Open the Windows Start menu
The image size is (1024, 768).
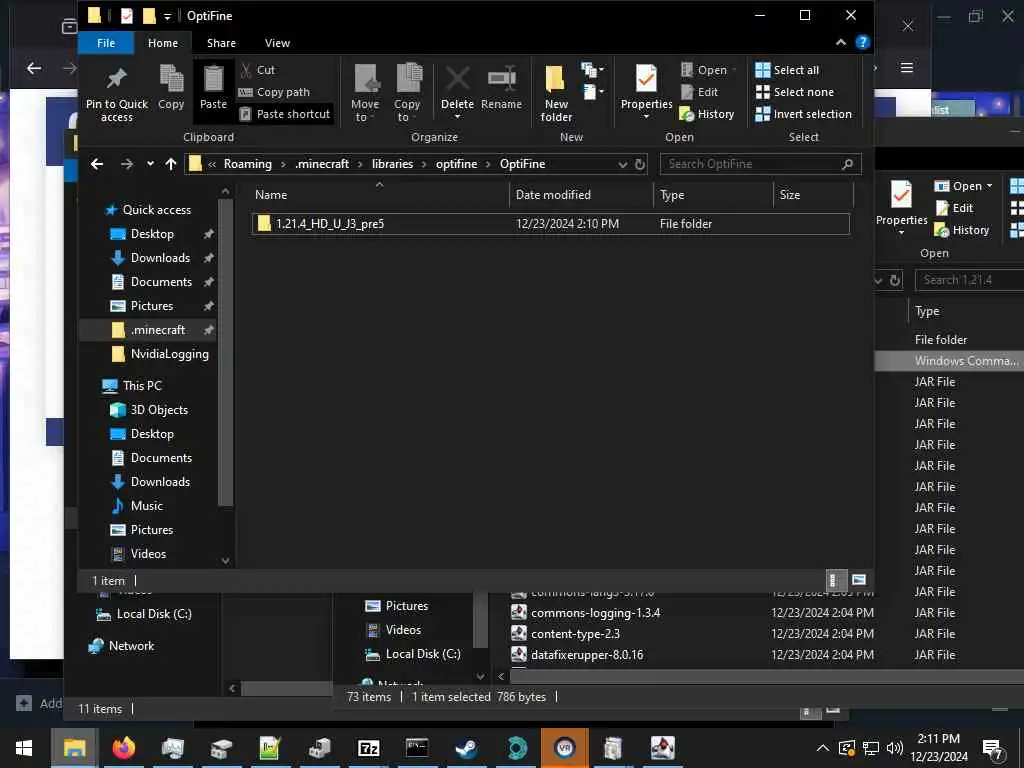pyautogui.click(x=24, y=748)
